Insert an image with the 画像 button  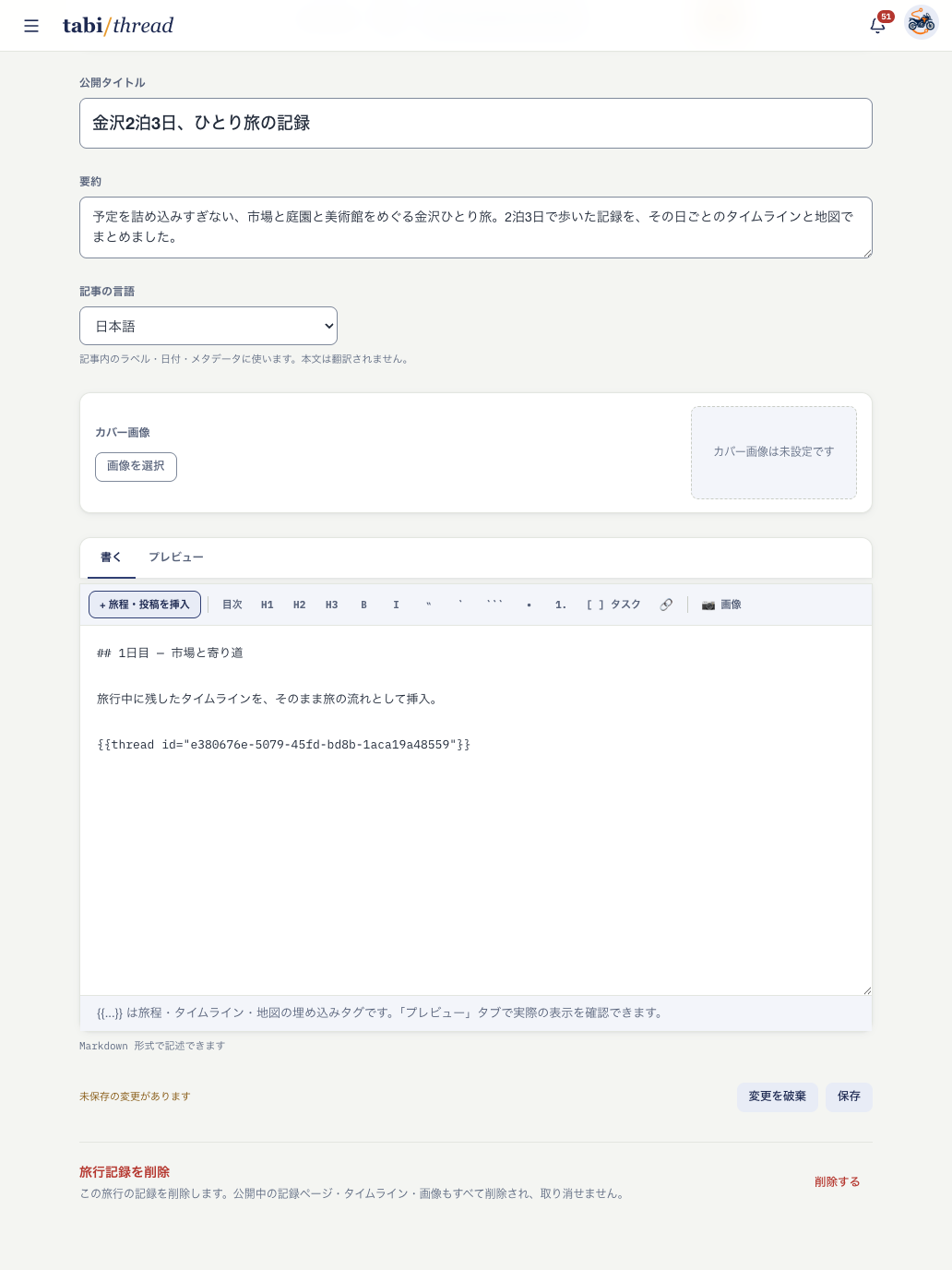tap(721, 605)
